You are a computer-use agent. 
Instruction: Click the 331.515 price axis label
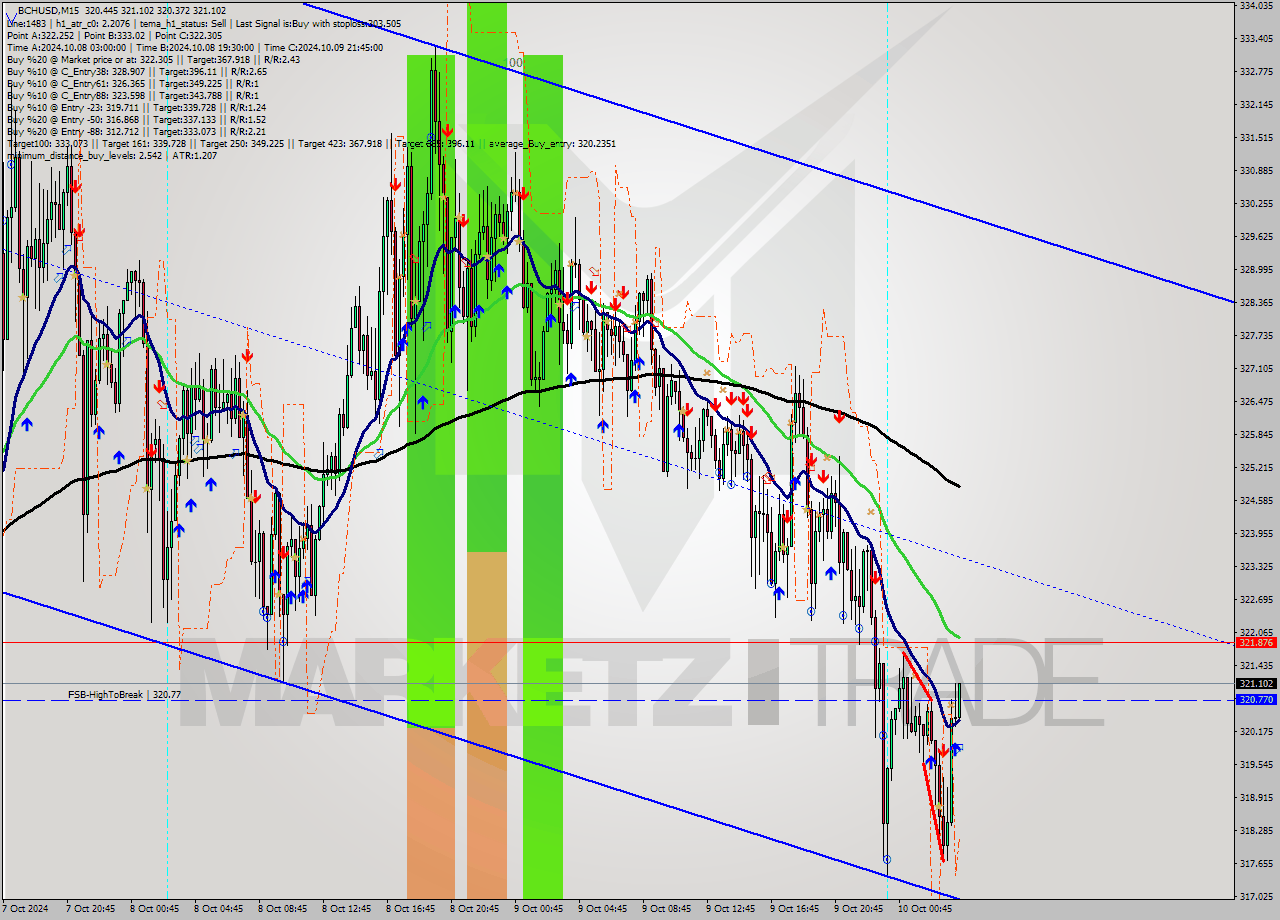1256,138
